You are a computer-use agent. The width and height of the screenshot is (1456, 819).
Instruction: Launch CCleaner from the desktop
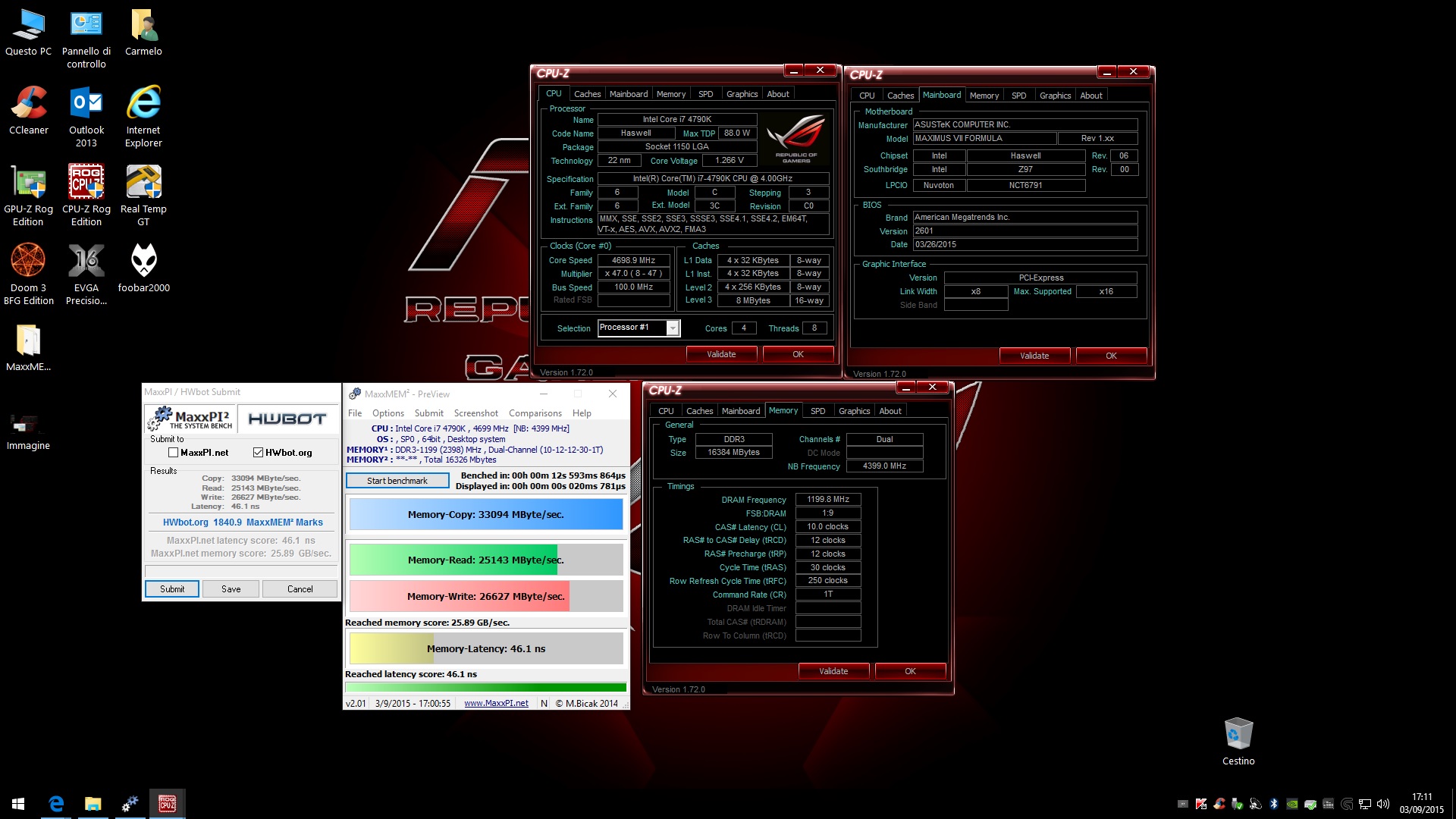coord(29,111)
